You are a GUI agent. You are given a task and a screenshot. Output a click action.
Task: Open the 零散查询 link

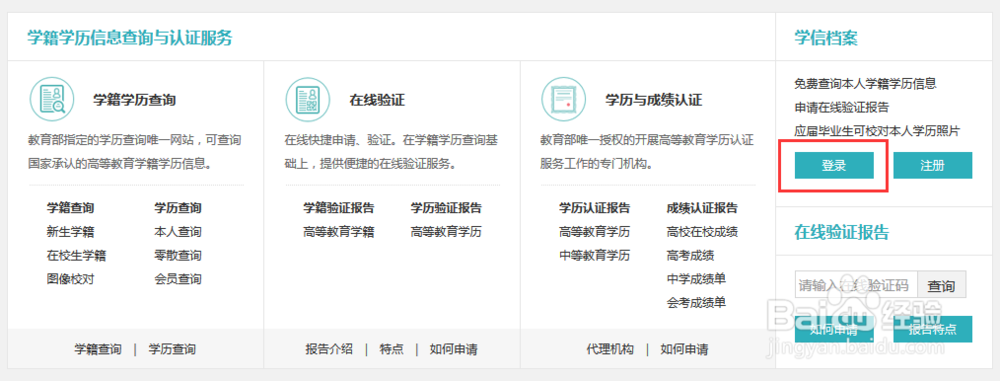178,256
